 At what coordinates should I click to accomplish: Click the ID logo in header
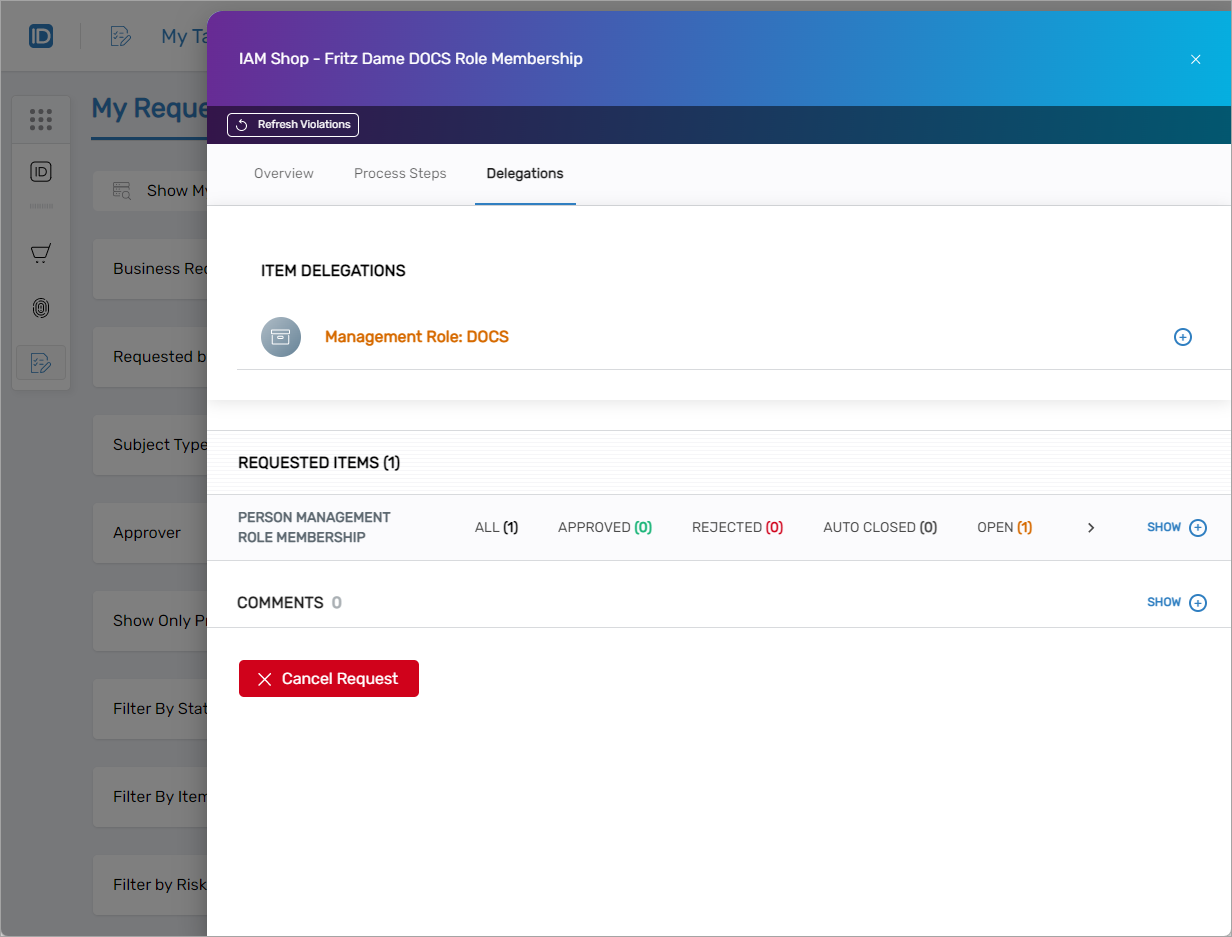coord(41,37)
